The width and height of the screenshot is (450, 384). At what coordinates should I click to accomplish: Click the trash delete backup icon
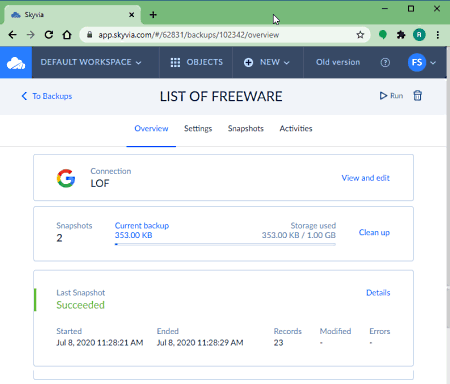pos(417,96)
